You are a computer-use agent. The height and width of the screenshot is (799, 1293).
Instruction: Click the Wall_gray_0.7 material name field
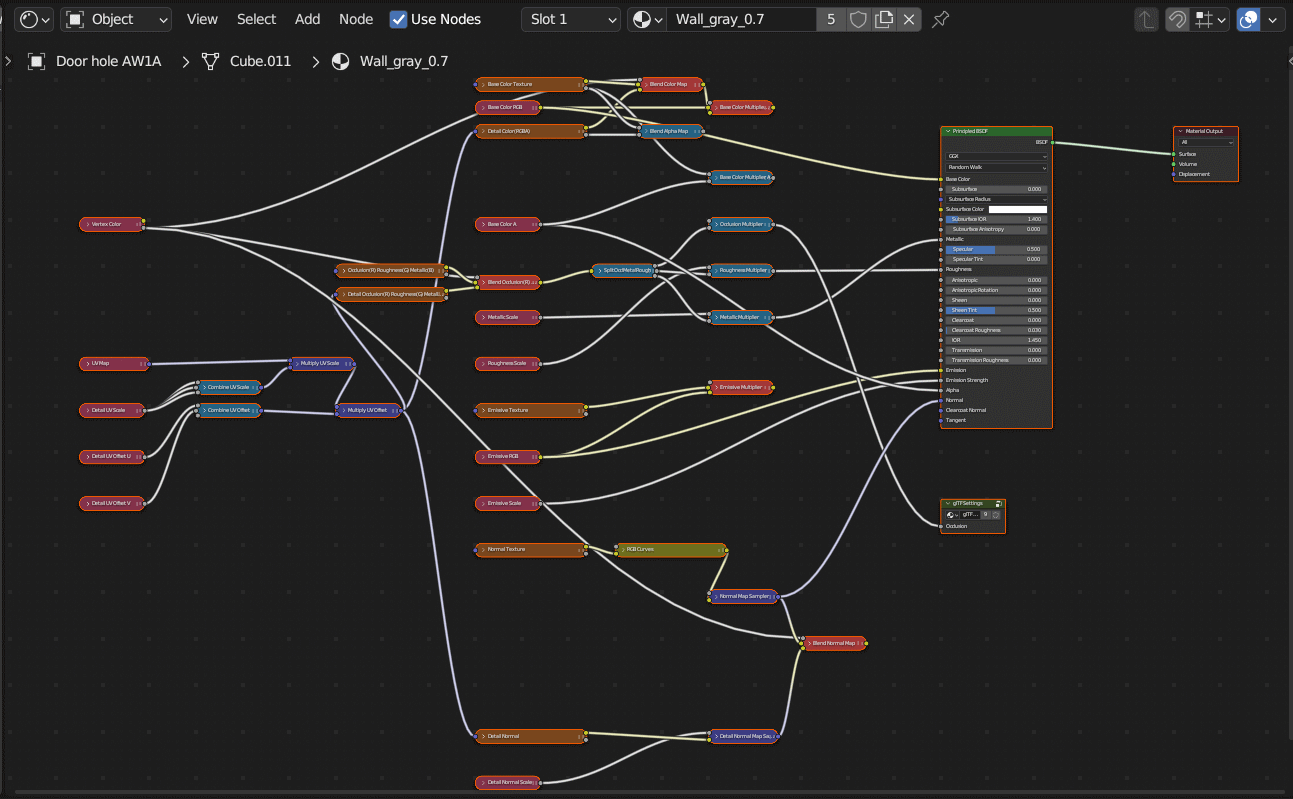(741, 19)
